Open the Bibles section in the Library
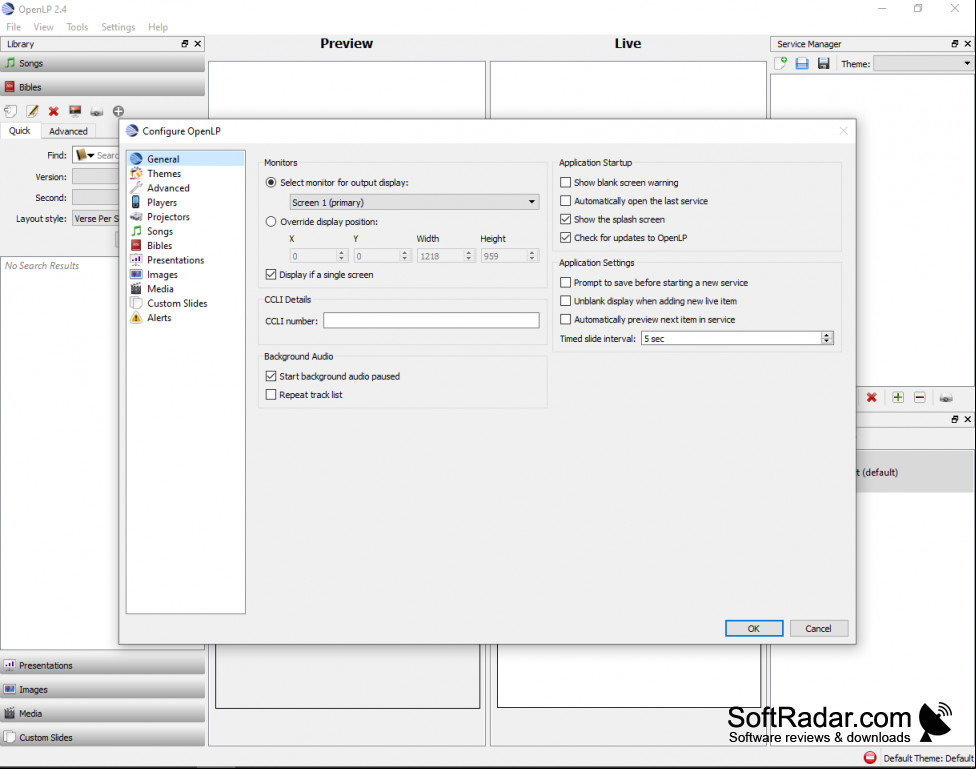The width and height of the screenshot is (976, 769). [x=103, y=87]
